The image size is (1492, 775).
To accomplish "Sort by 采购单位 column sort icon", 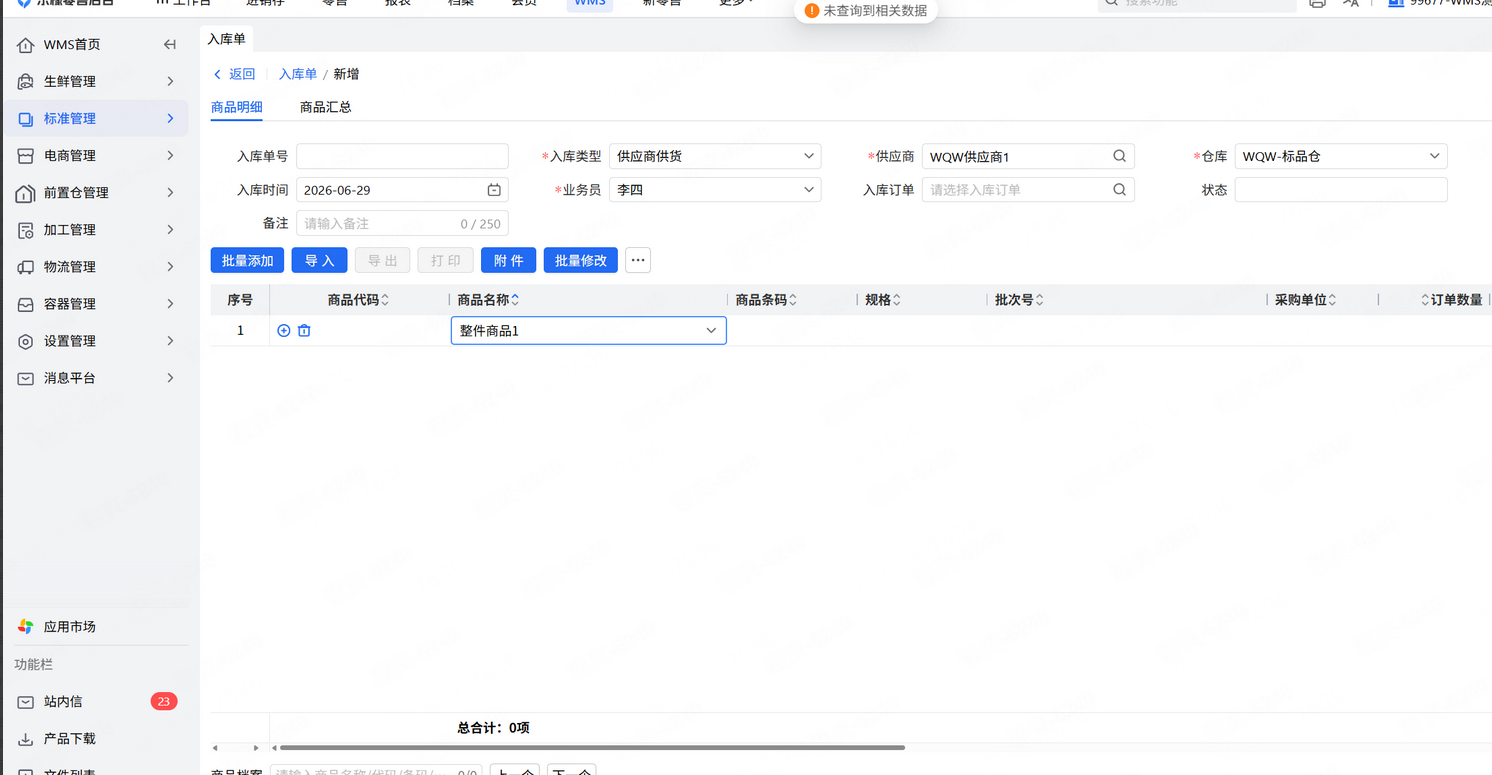I will 1332,300.
